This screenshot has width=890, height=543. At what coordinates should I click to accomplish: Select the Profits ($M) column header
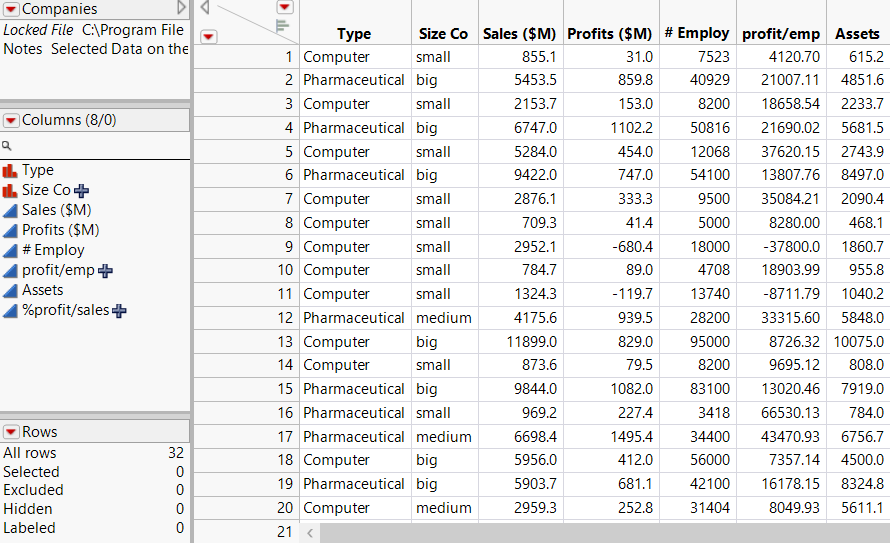(x=609, y=34)
